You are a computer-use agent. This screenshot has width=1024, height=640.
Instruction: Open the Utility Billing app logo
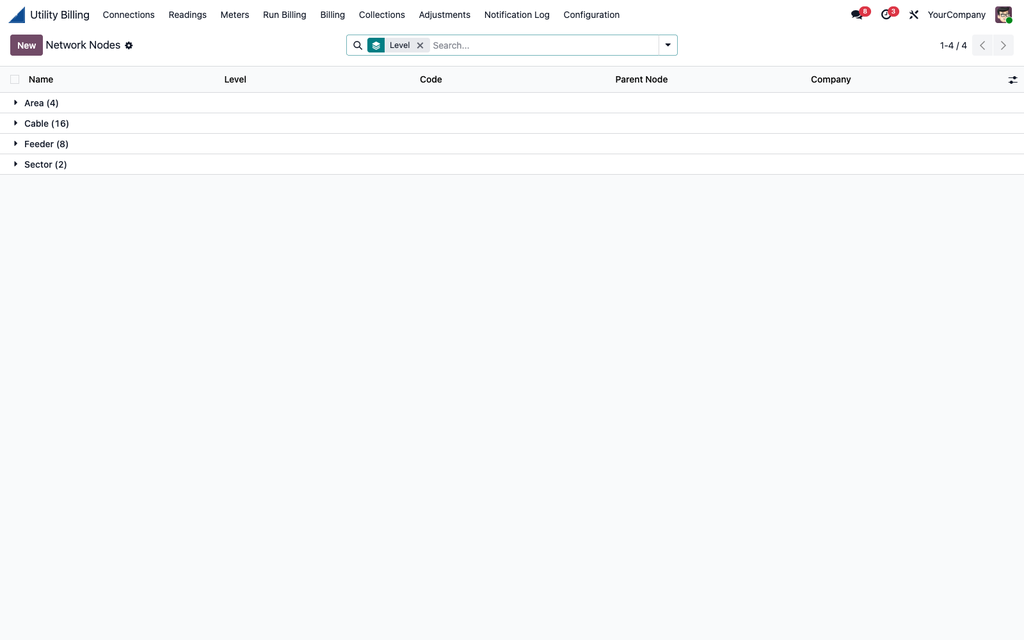tap(17, 14)
